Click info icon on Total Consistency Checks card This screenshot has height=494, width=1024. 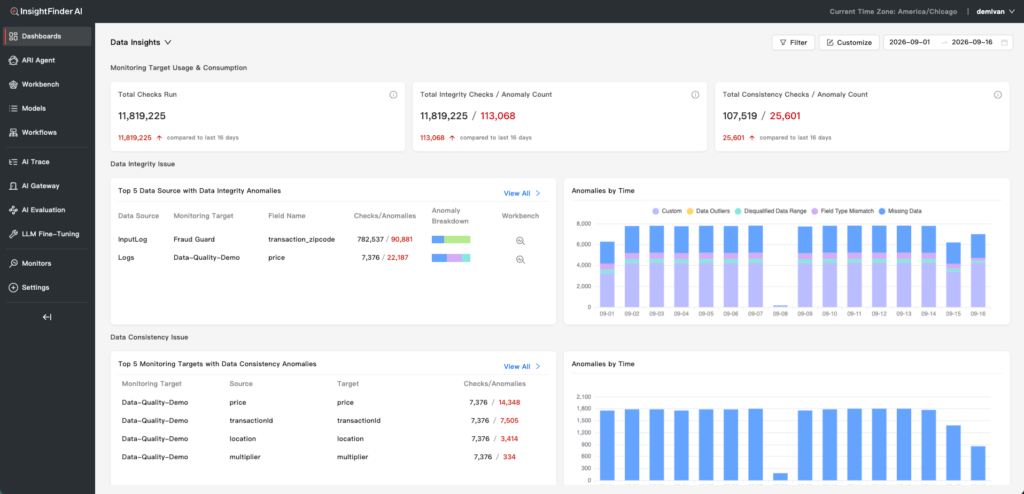(x=998, y=95)
